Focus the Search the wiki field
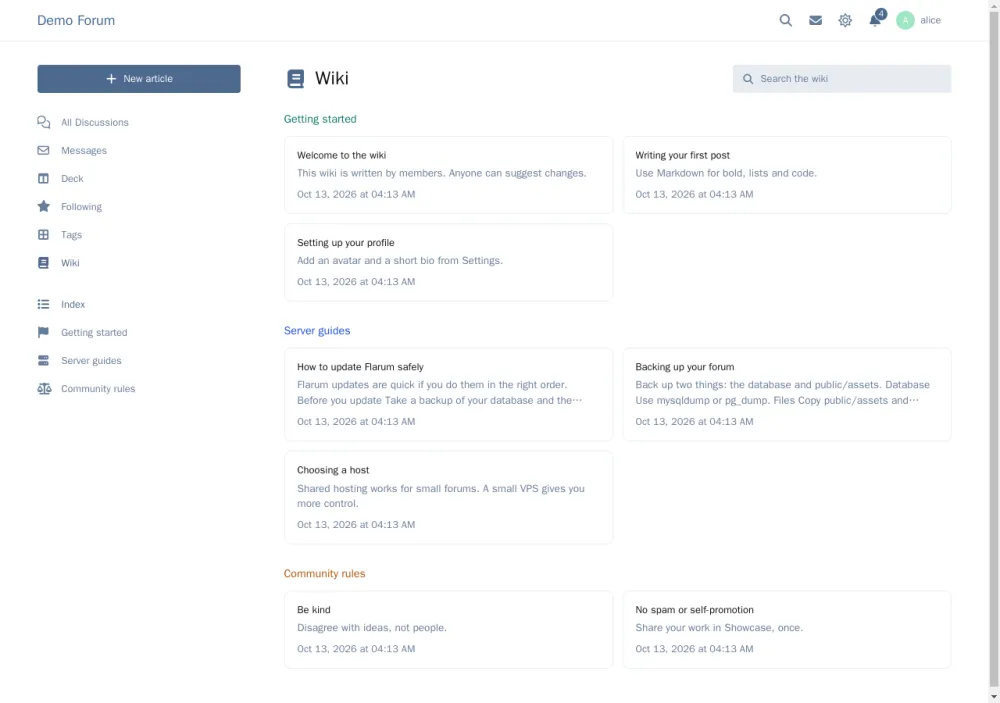 [842, 78]
